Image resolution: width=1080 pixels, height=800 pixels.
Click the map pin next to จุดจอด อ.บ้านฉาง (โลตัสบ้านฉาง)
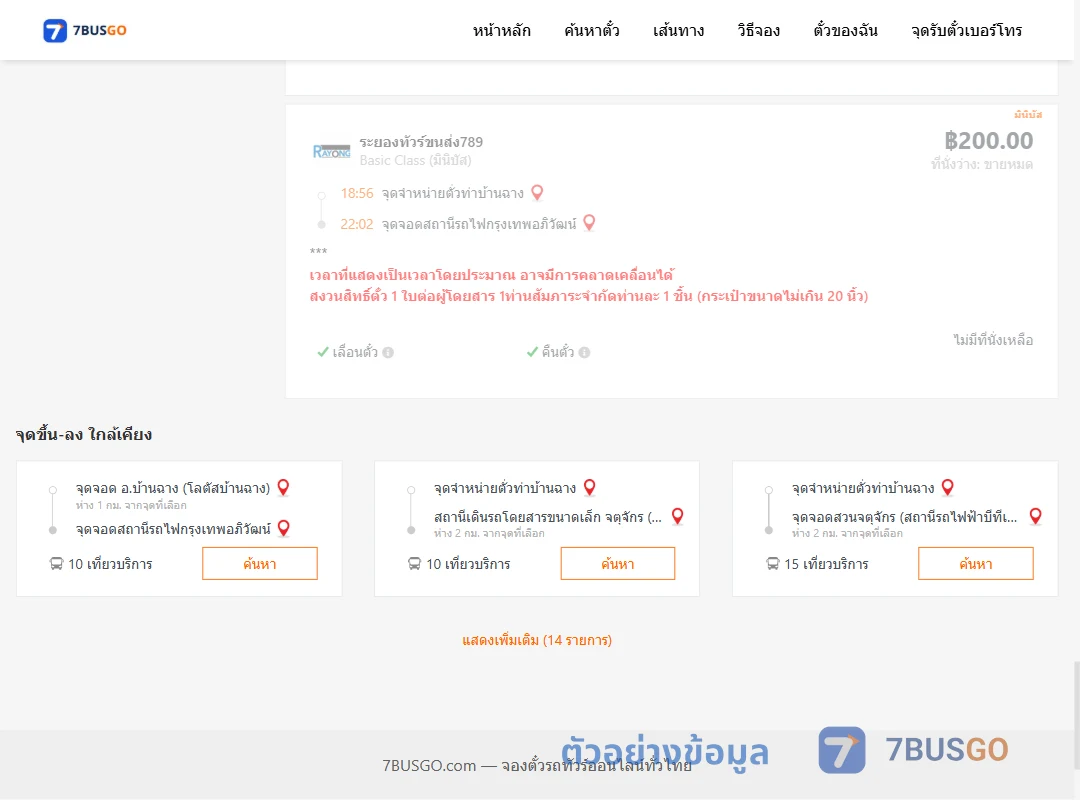tap(283, 488)
